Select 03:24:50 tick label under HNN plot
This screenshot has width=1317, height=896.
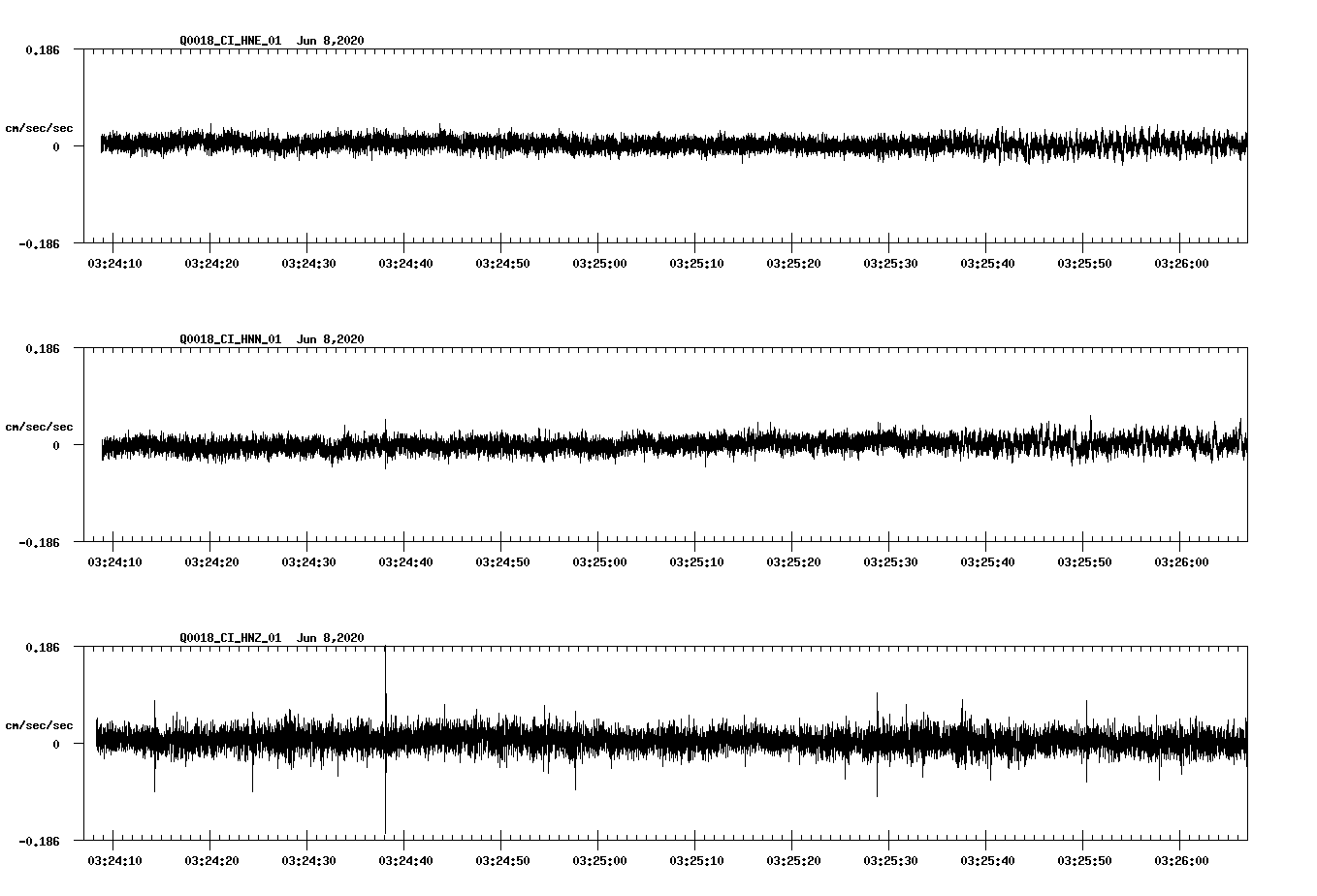click(502, 561)
